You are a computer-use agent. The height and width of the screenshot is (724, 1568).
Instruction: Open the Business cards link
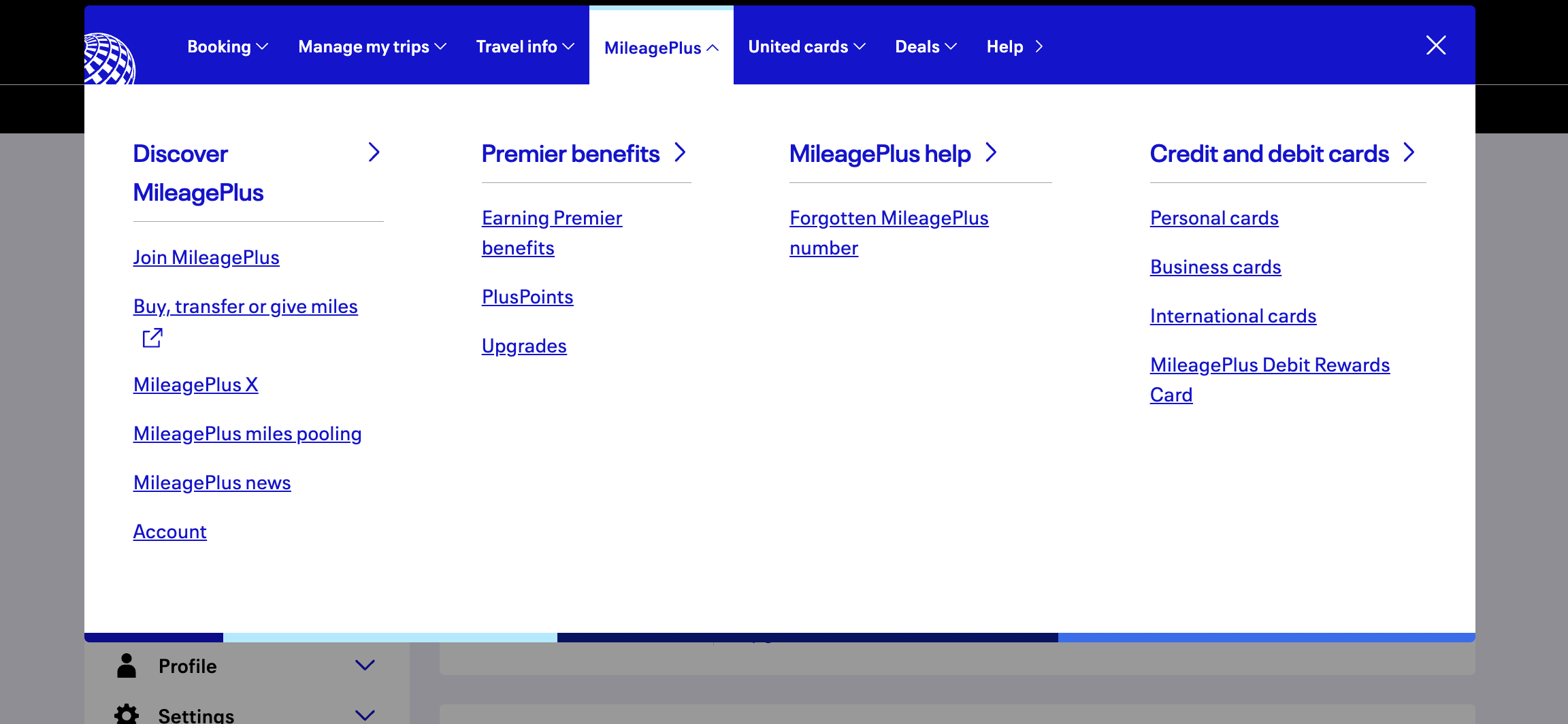[x=1215, y=267]
